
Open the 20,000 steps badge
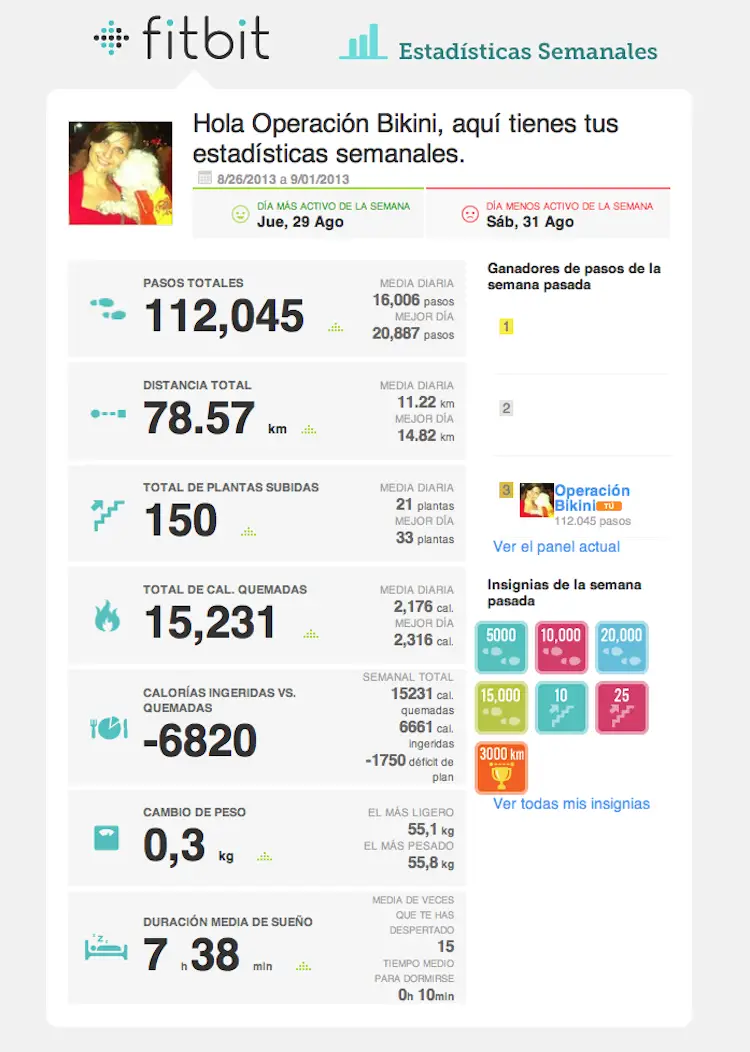(x=622, y=647)
